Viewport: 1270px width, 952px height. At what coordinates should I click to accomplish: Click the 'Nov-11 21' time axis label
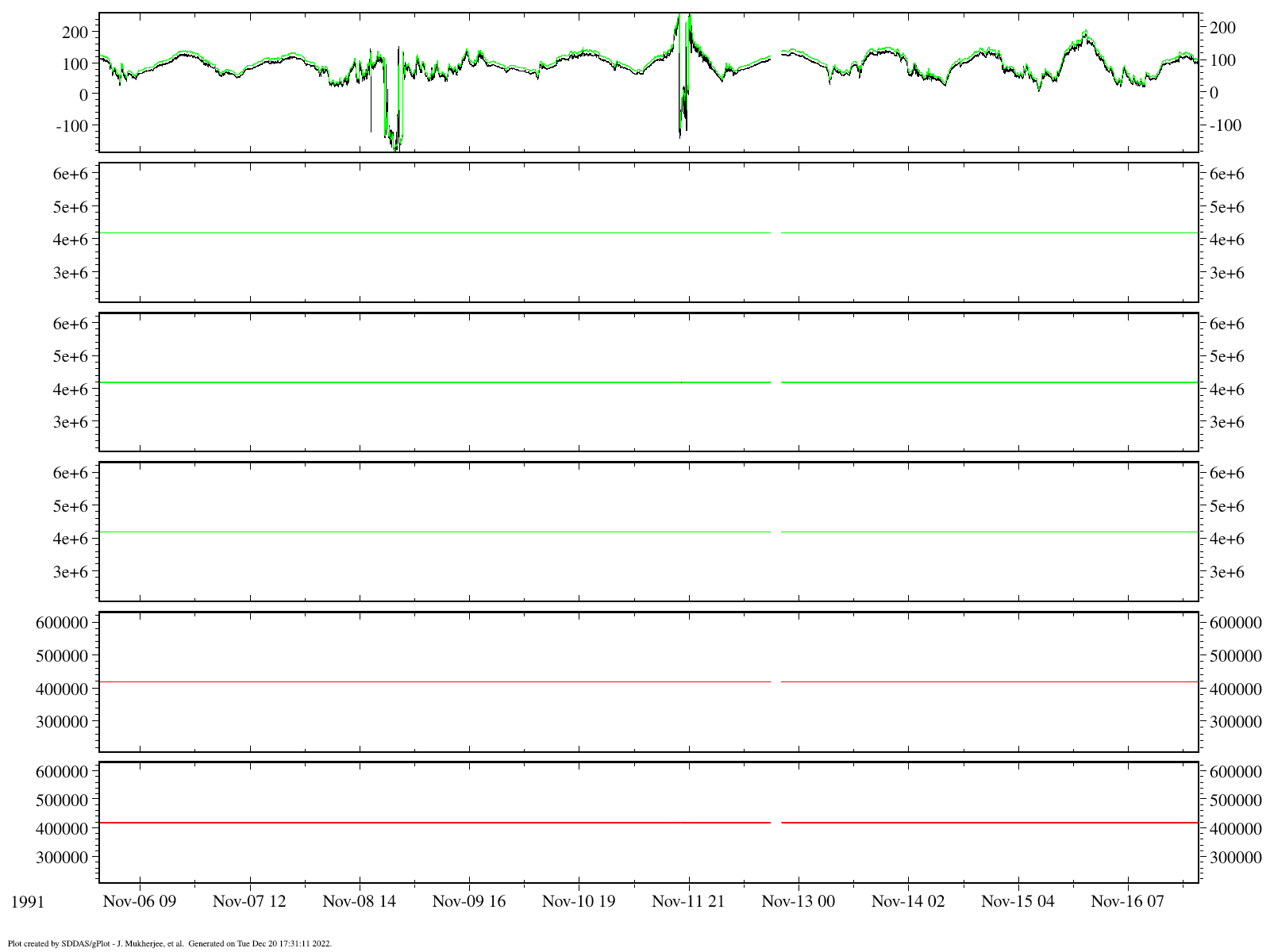tap(688, 902)
